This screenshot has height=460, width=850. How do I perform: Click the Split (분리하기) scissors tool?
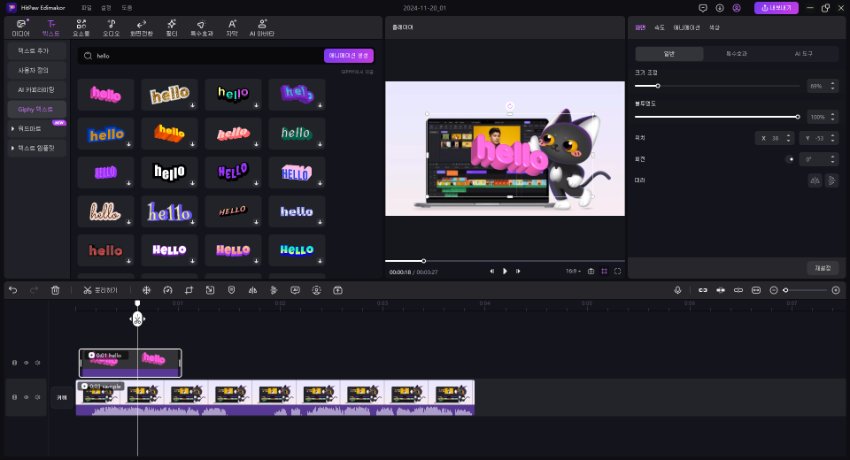pyautogui.click(x=98, y=290)
